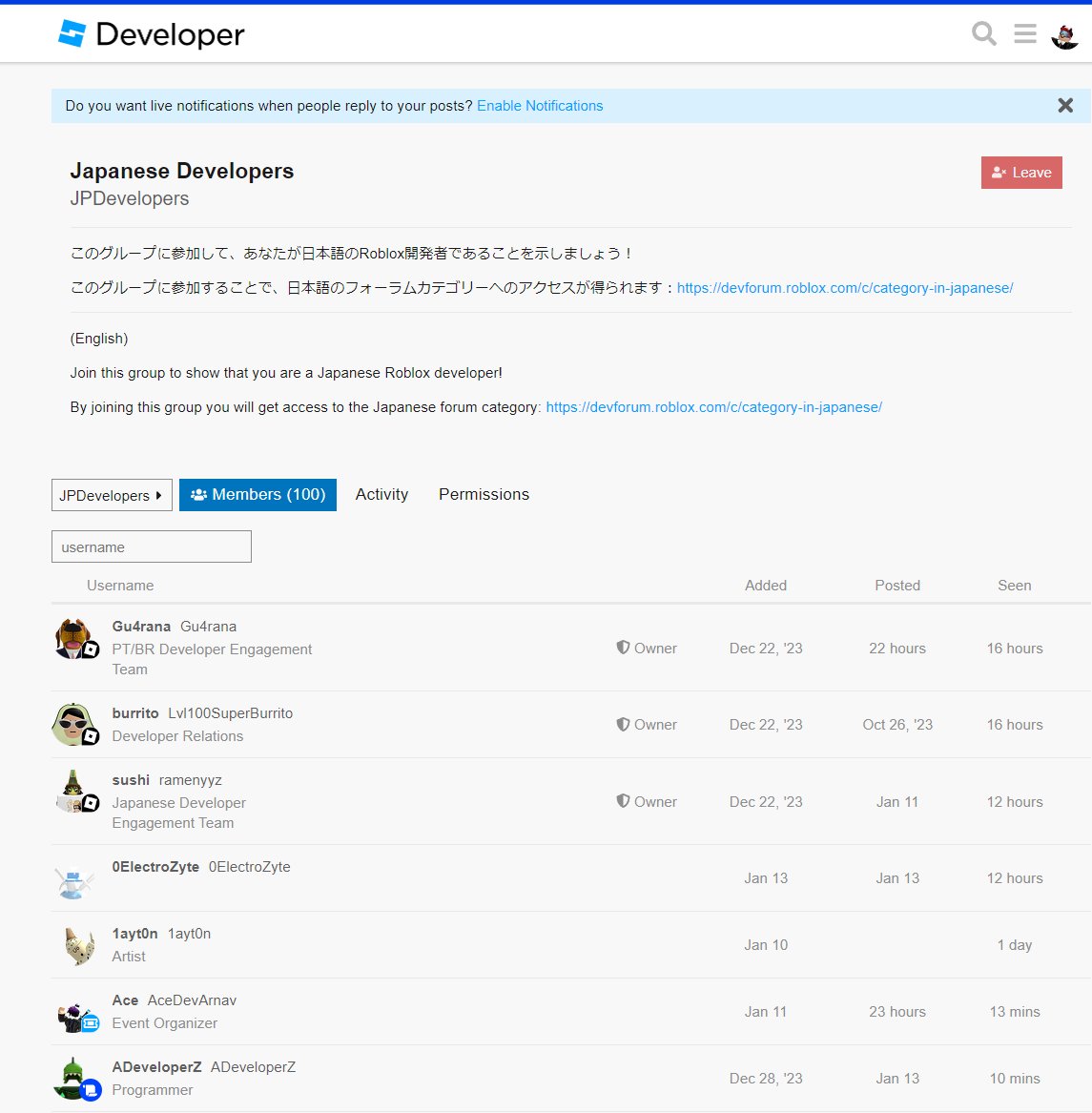This screenshot has width=1092, height=1113.
Task: Click the members group icon on Members tab
Action: tap(198, 494)
